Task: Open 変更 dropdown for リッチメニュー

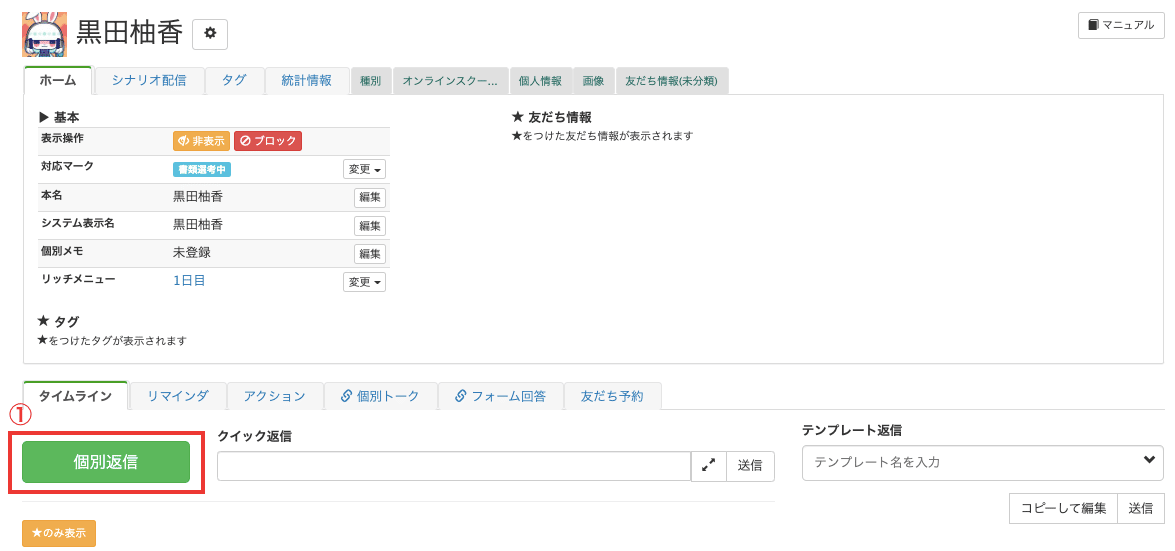Action: click(x=364, y=282)
